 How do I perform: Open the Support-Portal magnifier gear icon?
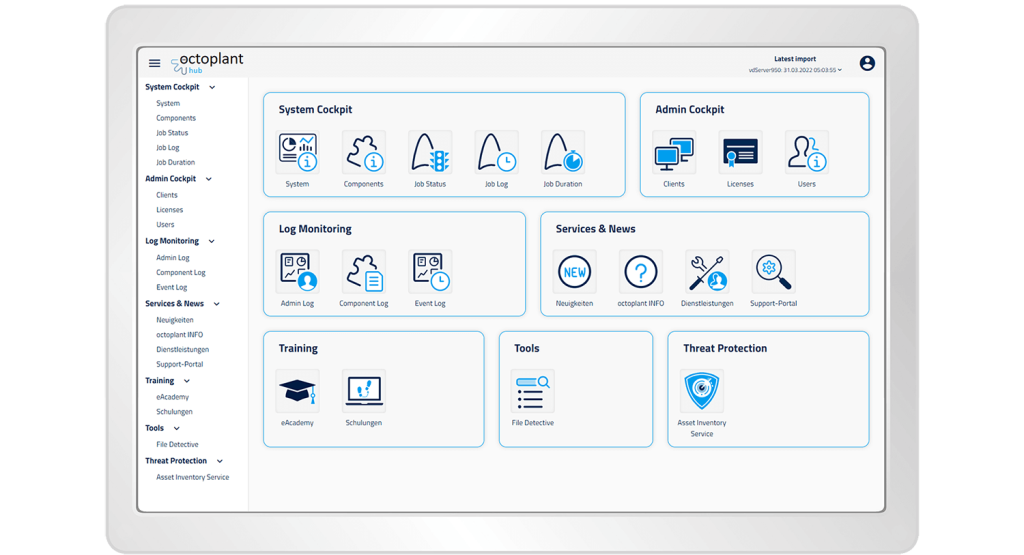[x=773, y=272]
